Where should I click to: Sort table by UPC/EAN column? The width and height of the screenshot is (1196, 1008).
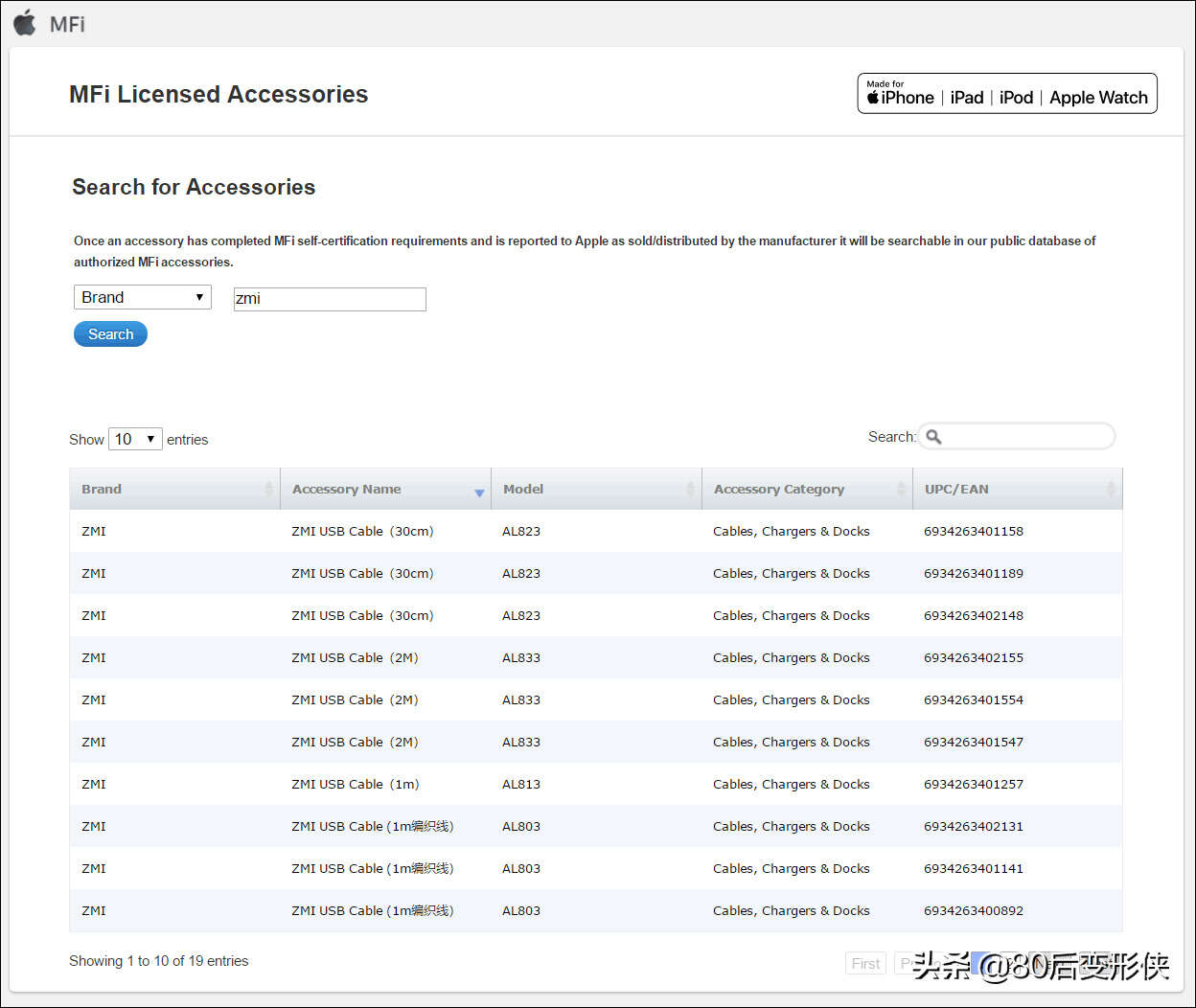tap(1017, 489)
